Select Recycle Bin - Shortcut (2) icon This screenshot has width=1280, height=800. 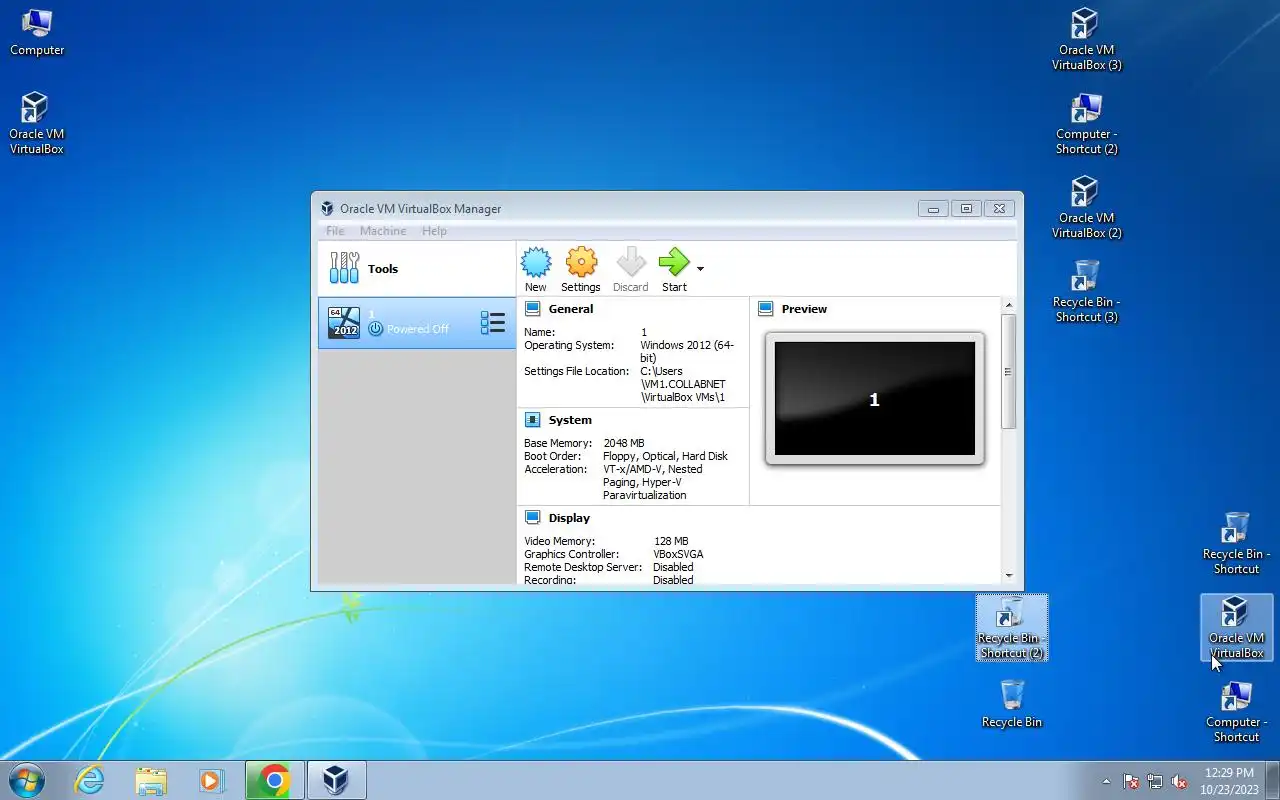click(1012, 628)
